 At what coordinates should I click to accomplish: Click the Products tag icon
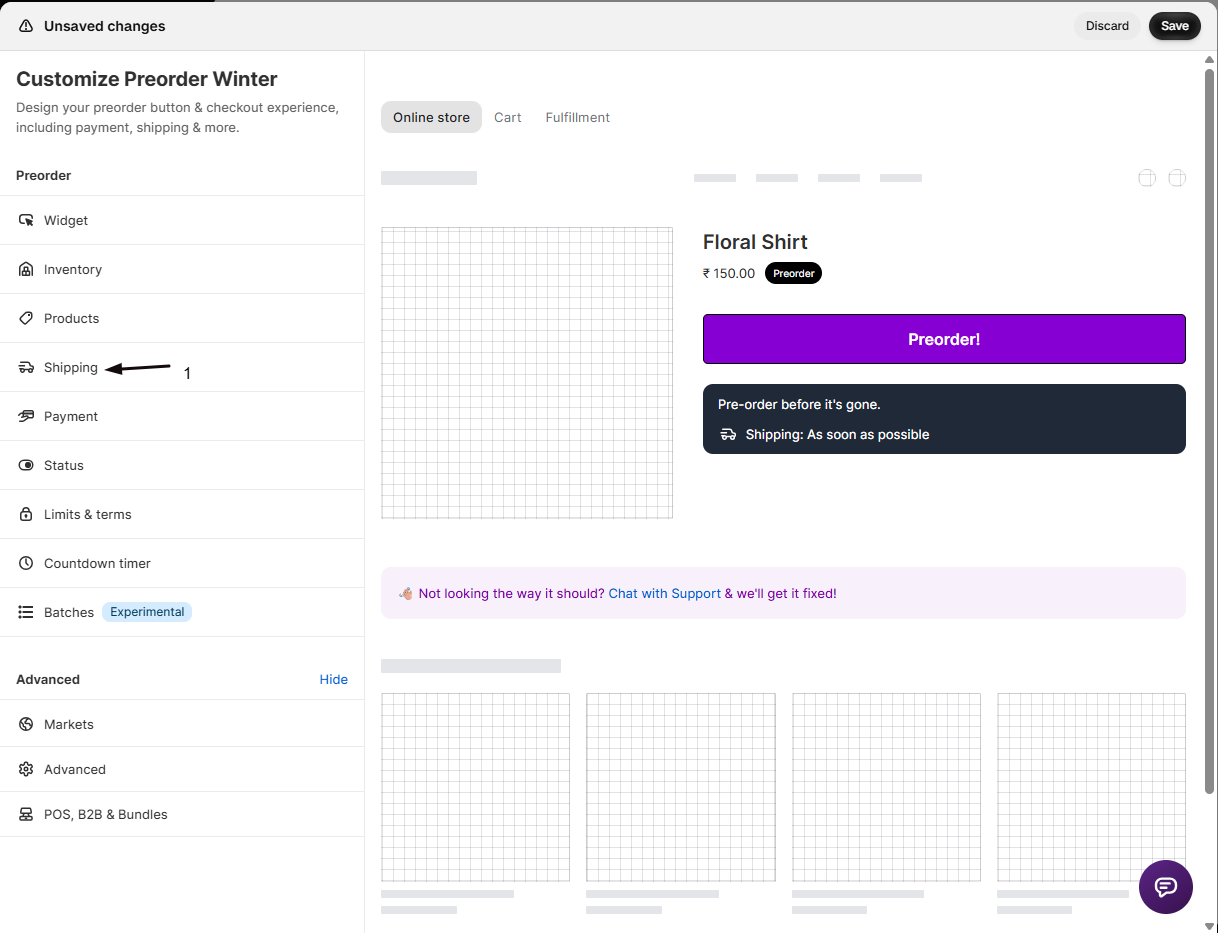pyautogui.click(x=26, y=318)
